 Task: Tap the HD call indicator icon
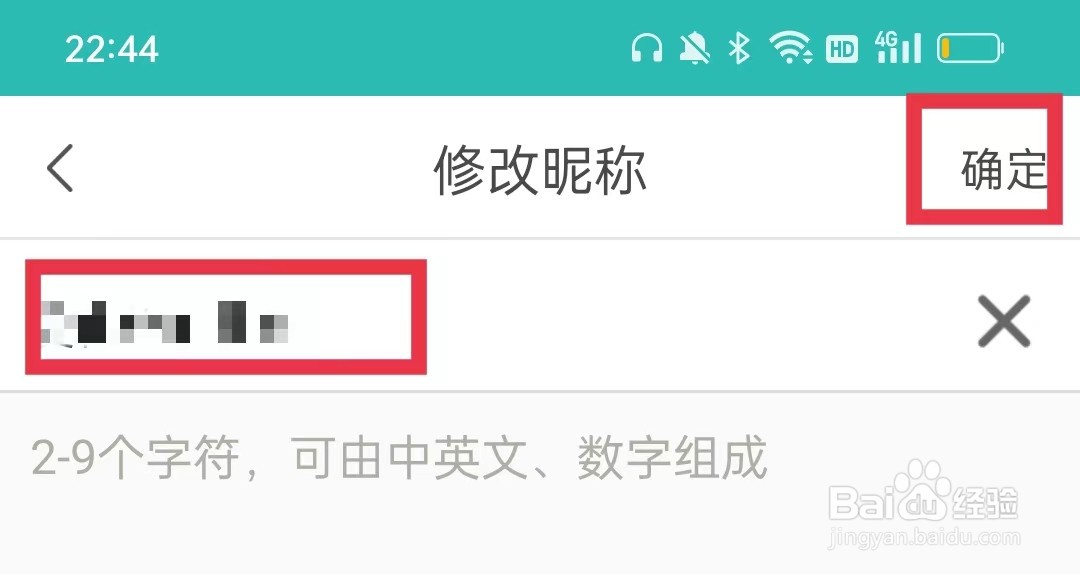842,49
